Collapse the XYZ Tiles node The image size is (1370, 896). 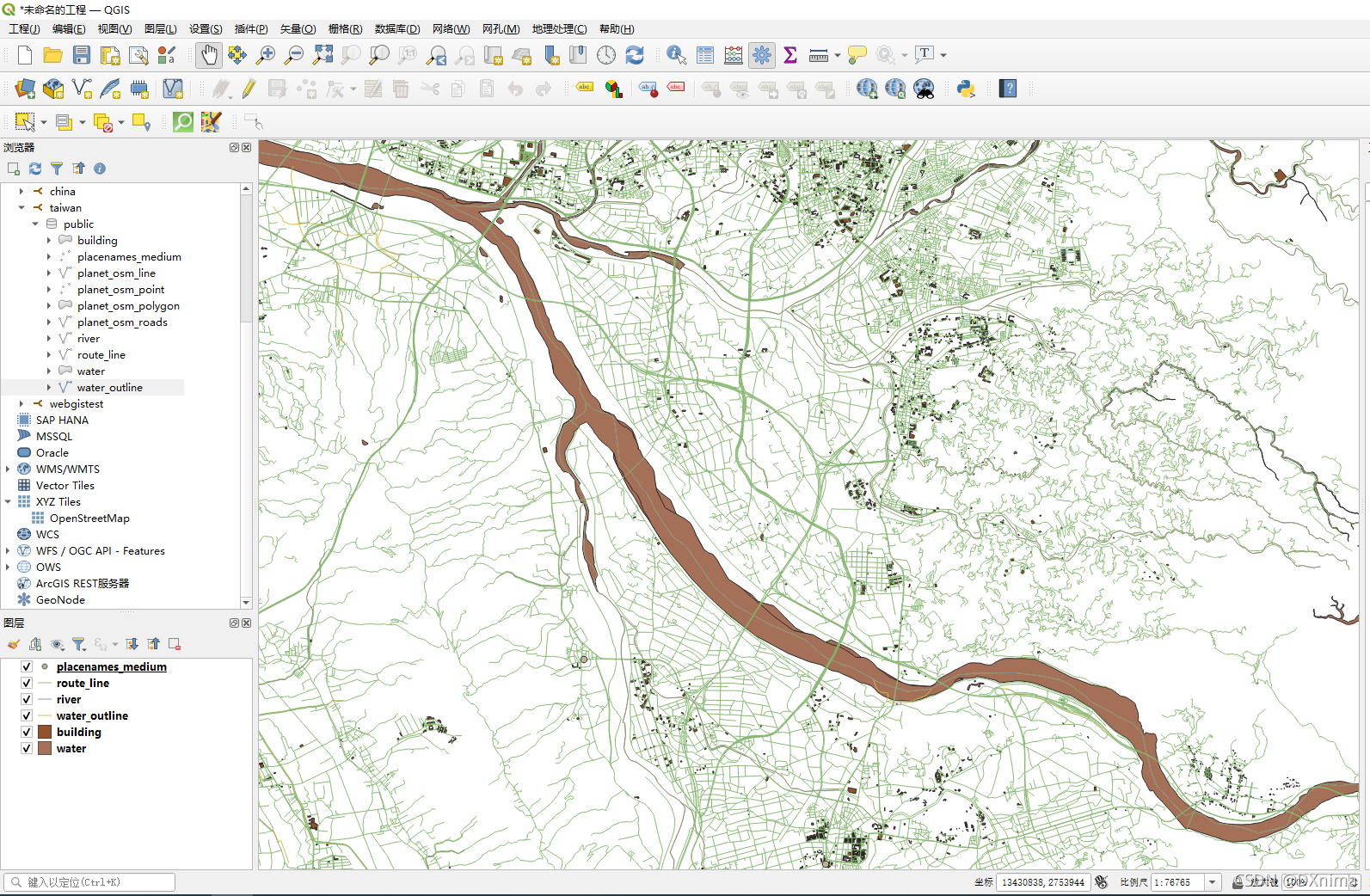point(8,501)
